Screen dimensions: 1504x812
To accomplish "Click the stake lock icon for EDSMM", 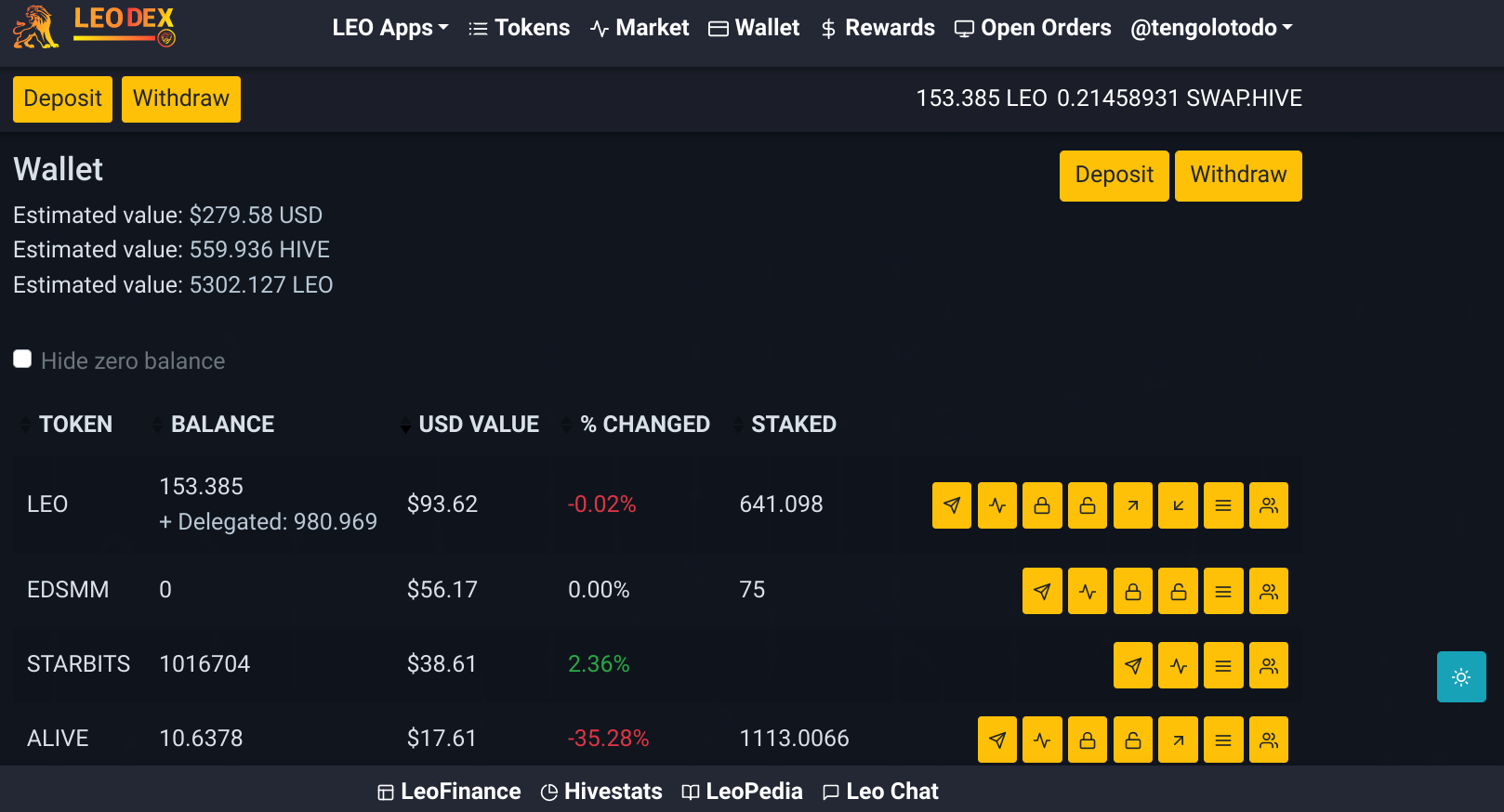I will (x=1133, y=591).
